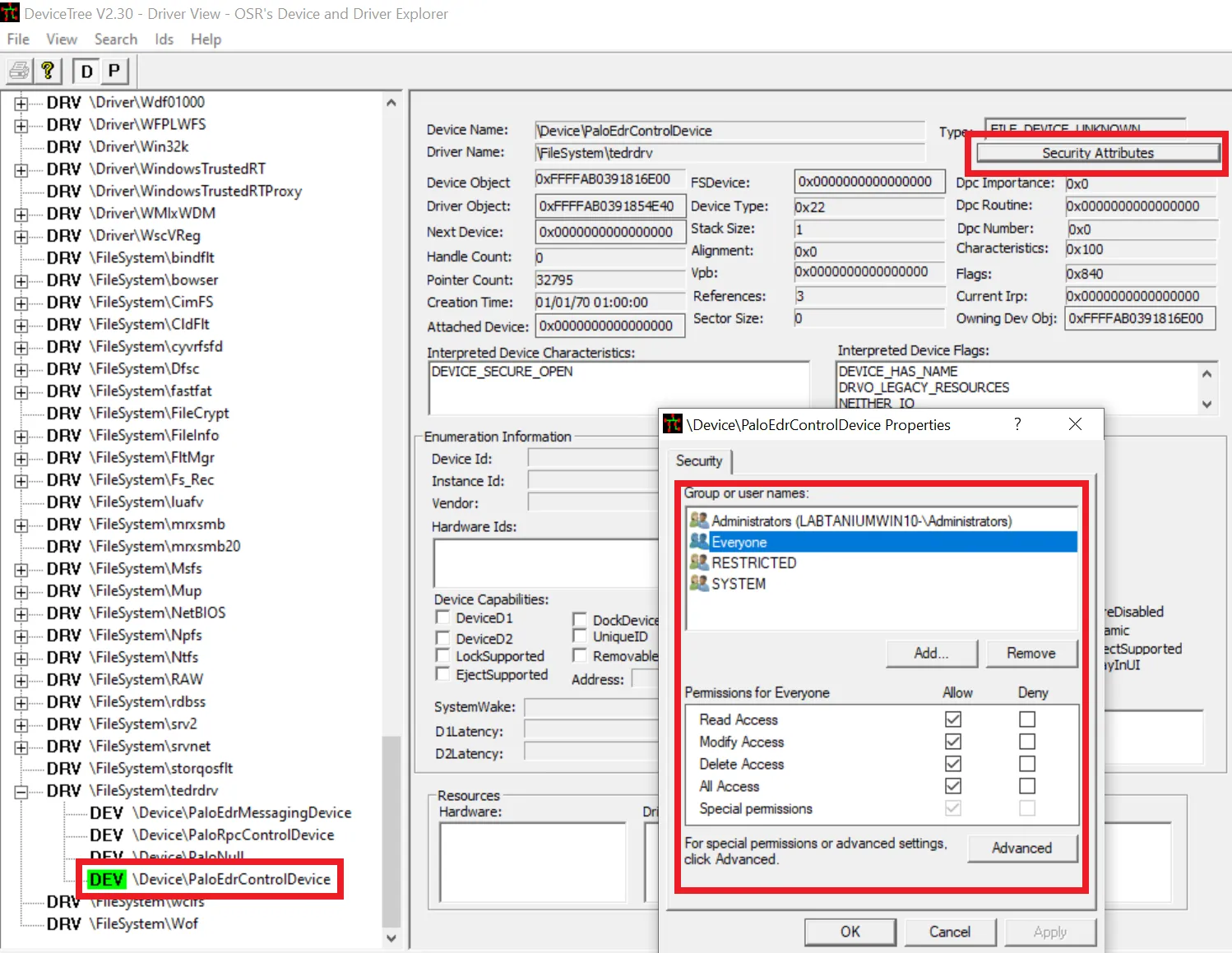Collapse the \FileSystem\tedrdrv tree node
The image size is (1232, 953).
click(21, 791)
